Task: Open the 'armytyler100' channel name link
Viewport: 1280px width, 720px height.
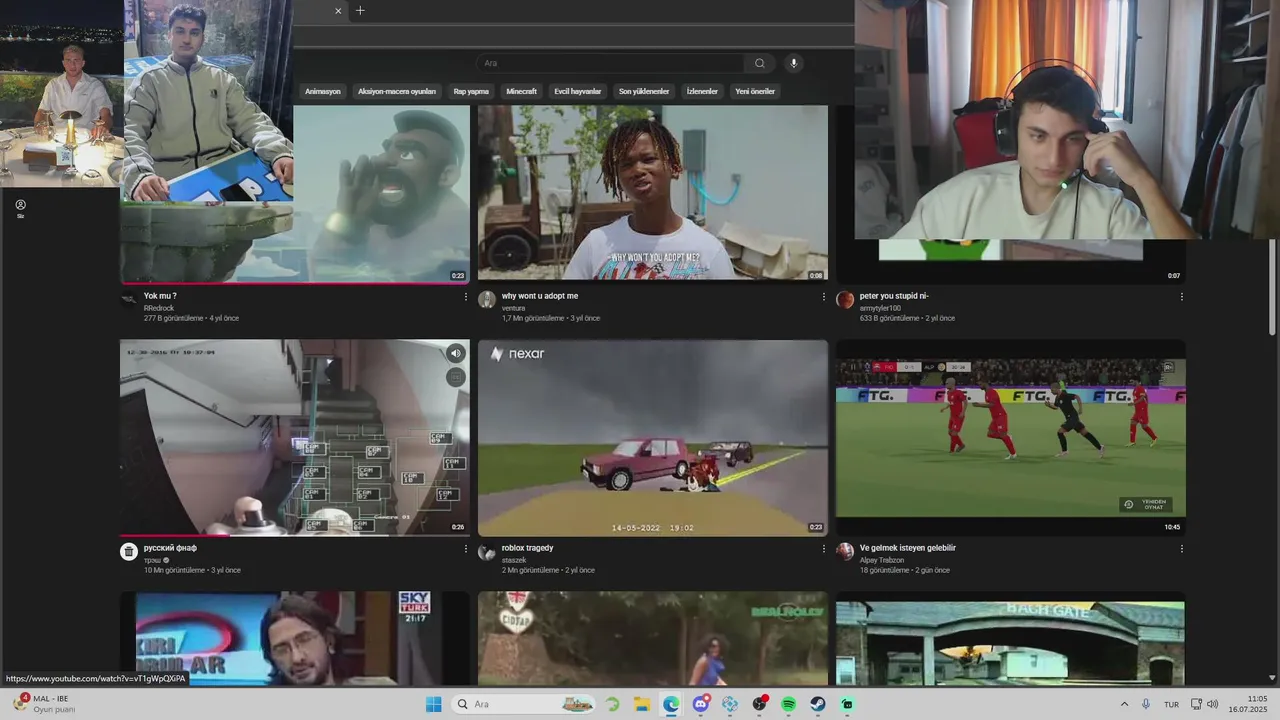Action: [x=880, y=308]
